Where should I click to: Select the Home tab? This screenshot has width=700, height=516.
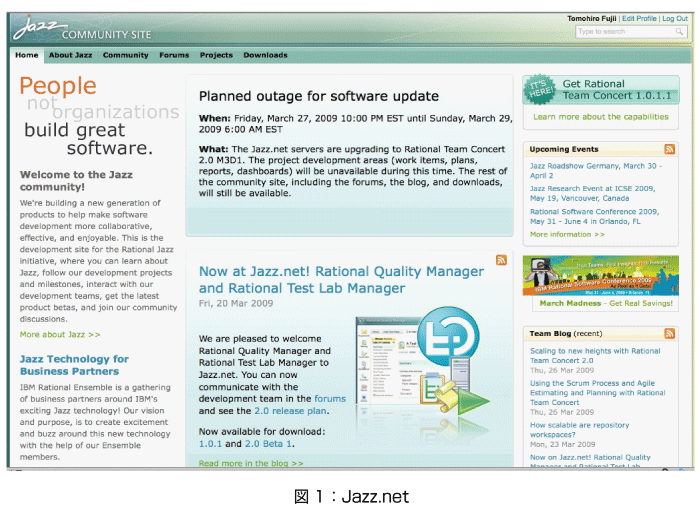(27, 55)
